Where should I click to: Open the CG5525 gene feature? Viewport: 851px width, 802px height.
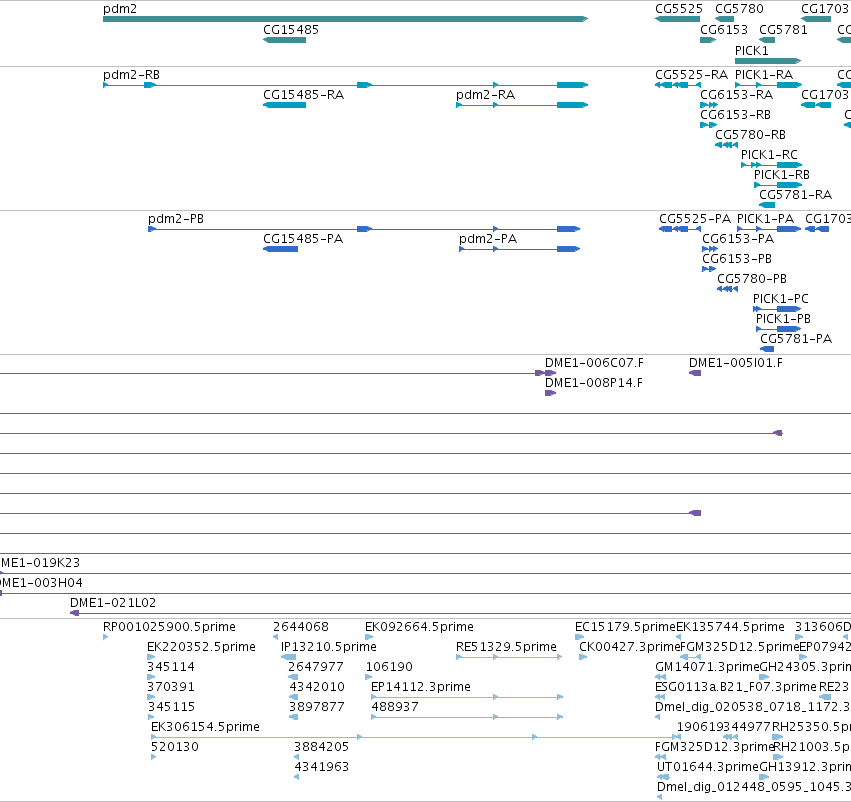coord(677,19)
